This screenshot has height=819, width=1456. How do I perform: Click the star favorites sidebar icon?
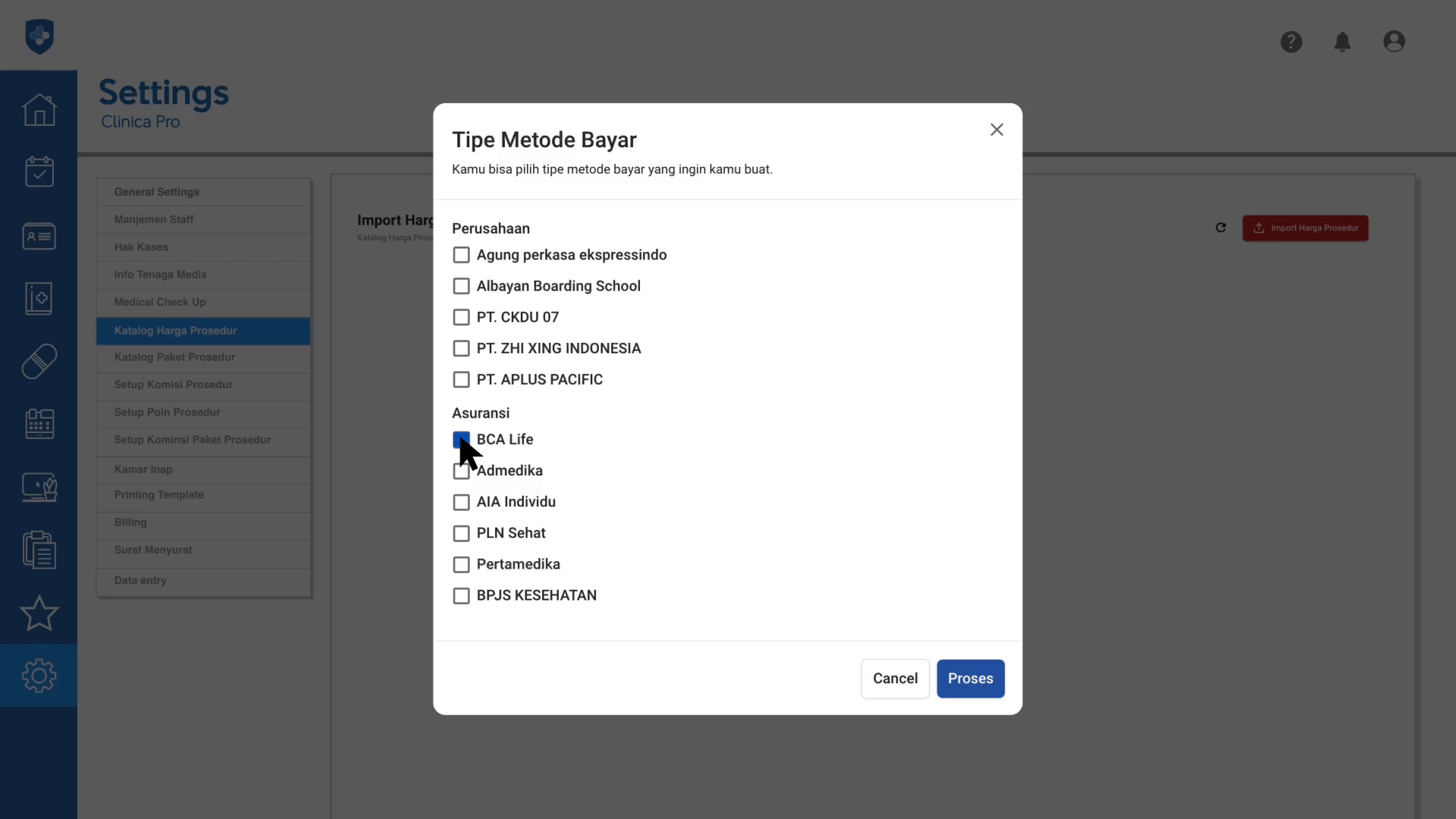coord(39,613)
